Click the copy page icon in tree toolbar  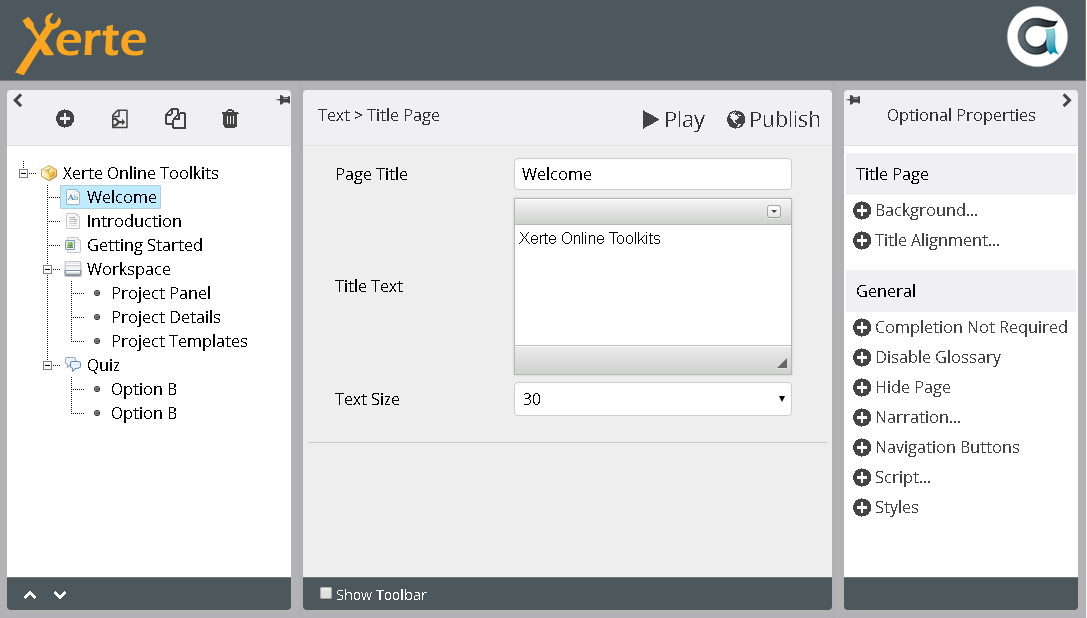tap(175, 119)
